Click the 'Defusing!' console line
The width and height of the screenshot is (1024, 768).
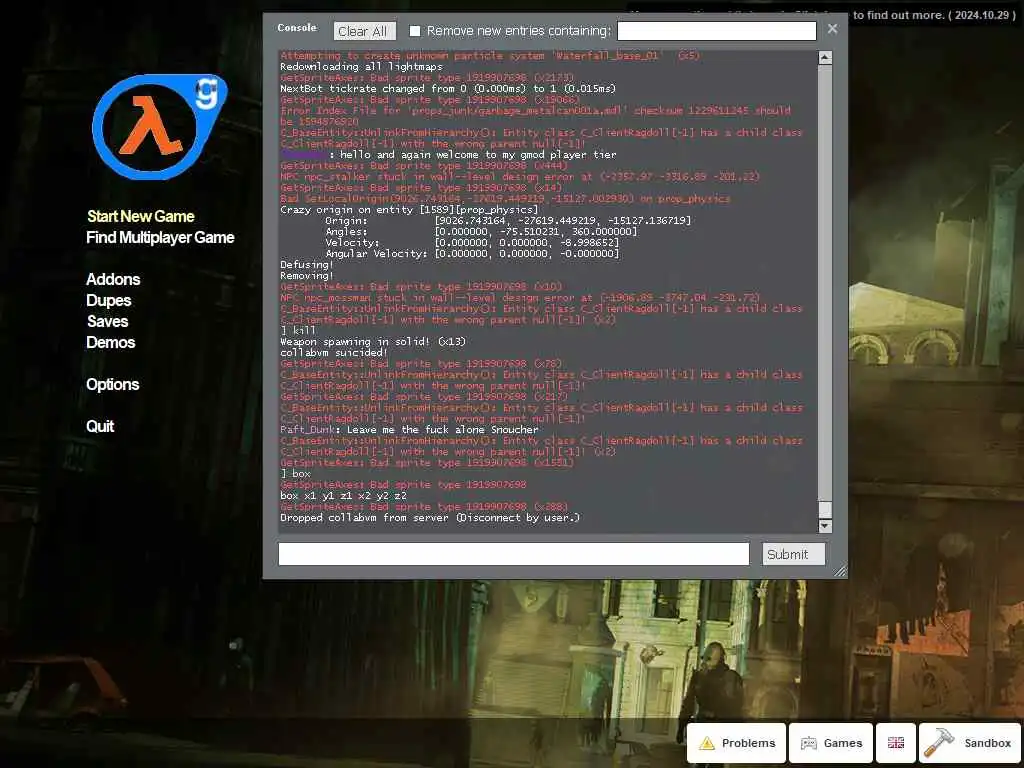point(306,264)
